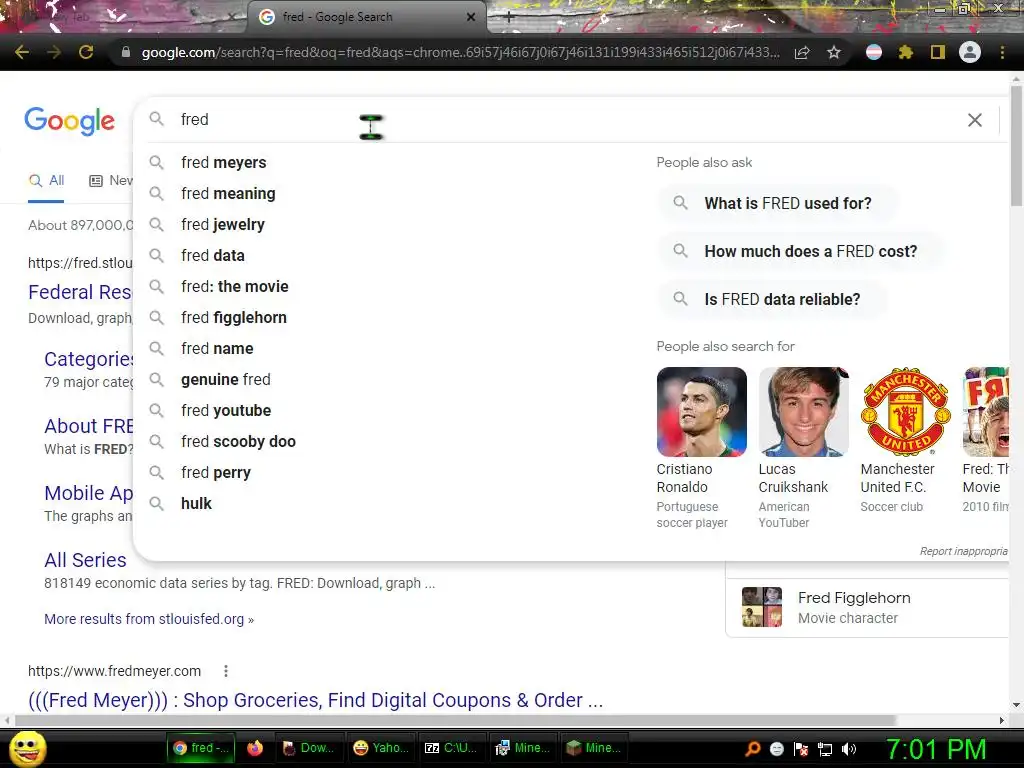Open the Categories sitelink
This screenshot has height=768, width=1024.
pyautogui.click(x=88, y=359)
